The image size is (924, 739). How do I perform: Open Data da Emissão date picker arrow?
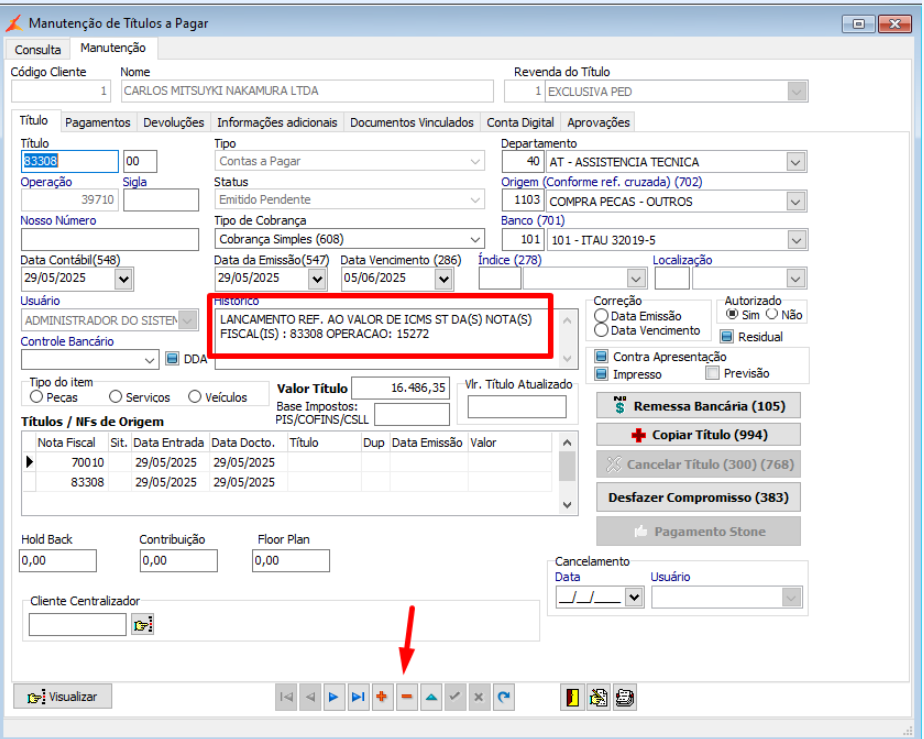(x=317, y=279)
